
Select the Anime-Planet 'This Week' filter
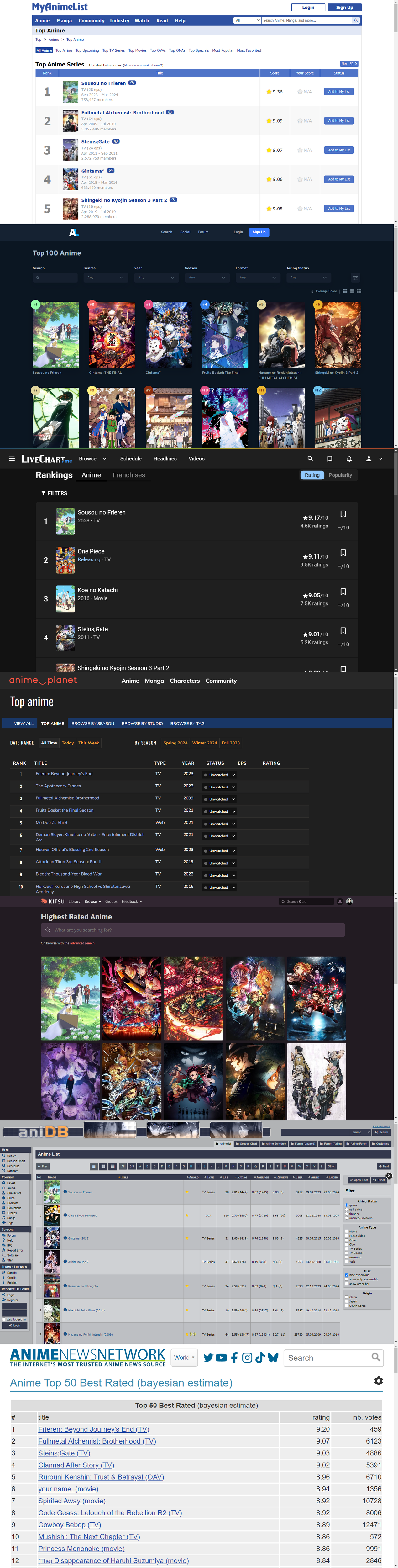89,743
